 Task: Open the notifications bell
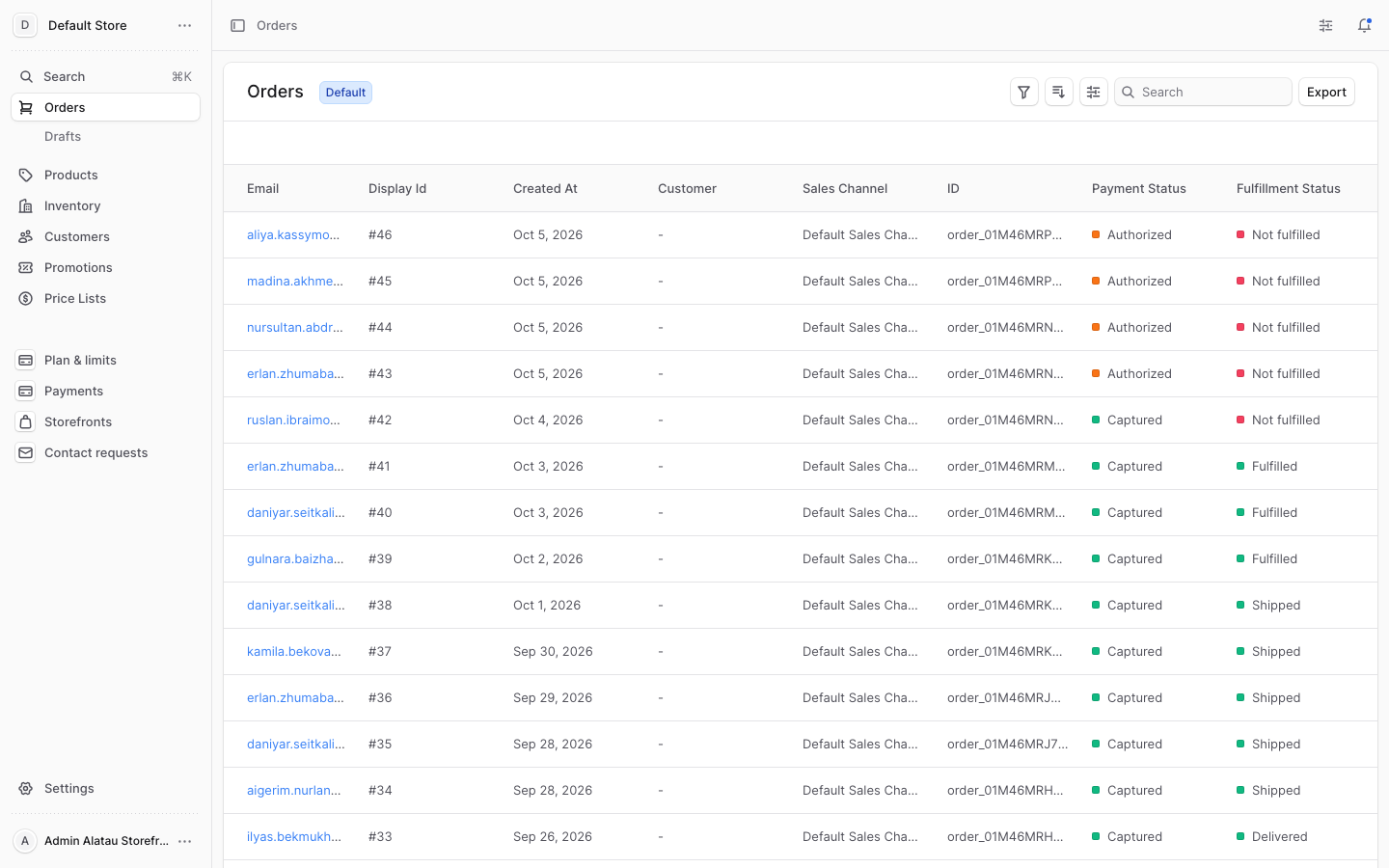(x=1364, y=25)
